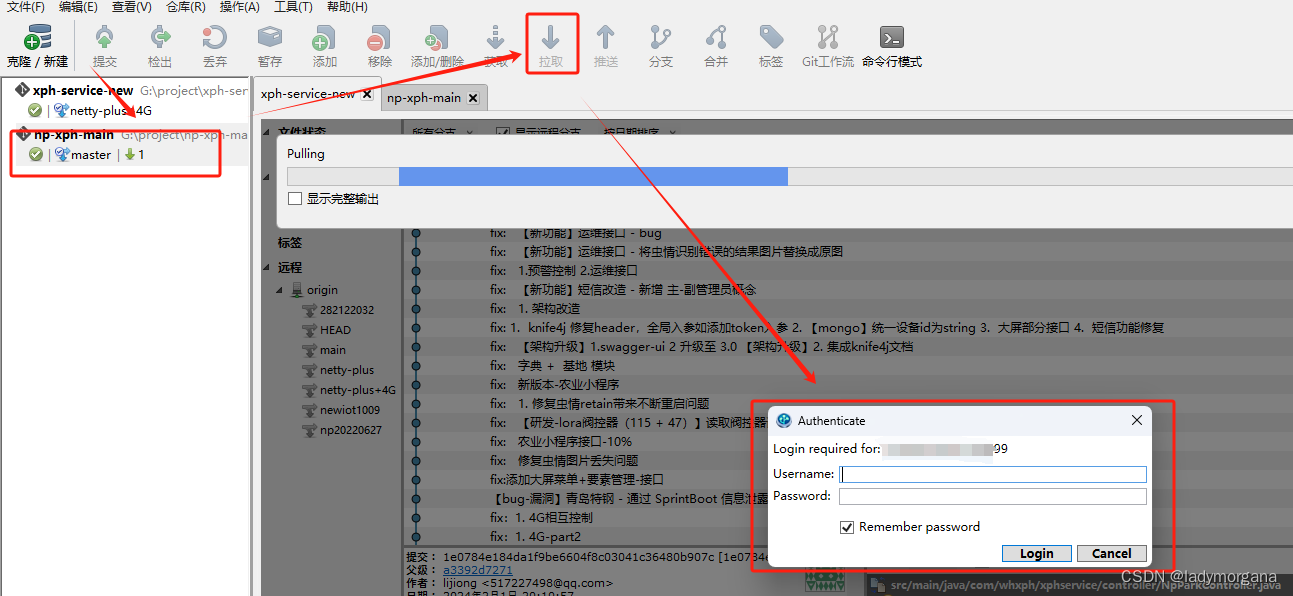
Task: Open the 工具(T) (Tools) menu
Action: 293,7
